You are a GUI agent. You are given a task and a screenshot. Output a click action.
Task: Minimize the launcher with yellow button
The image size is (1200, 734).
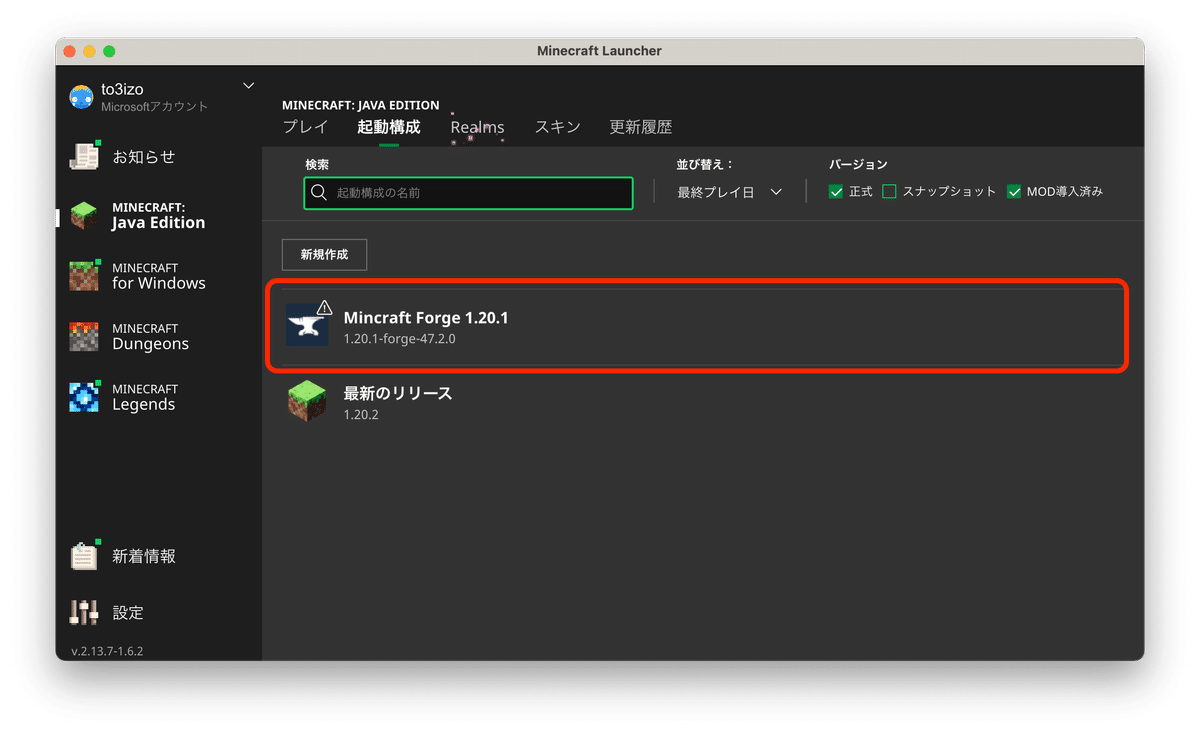point(89,51)
